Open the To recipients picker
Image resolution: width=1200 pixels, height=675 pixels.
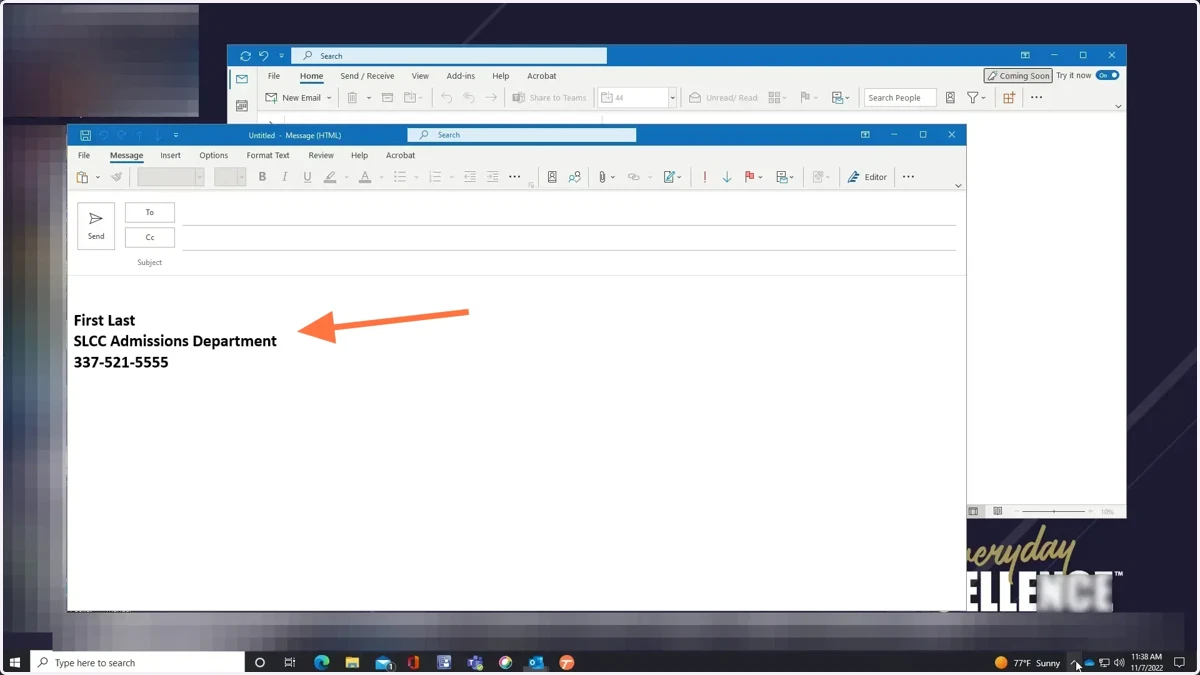coord(150,212)
